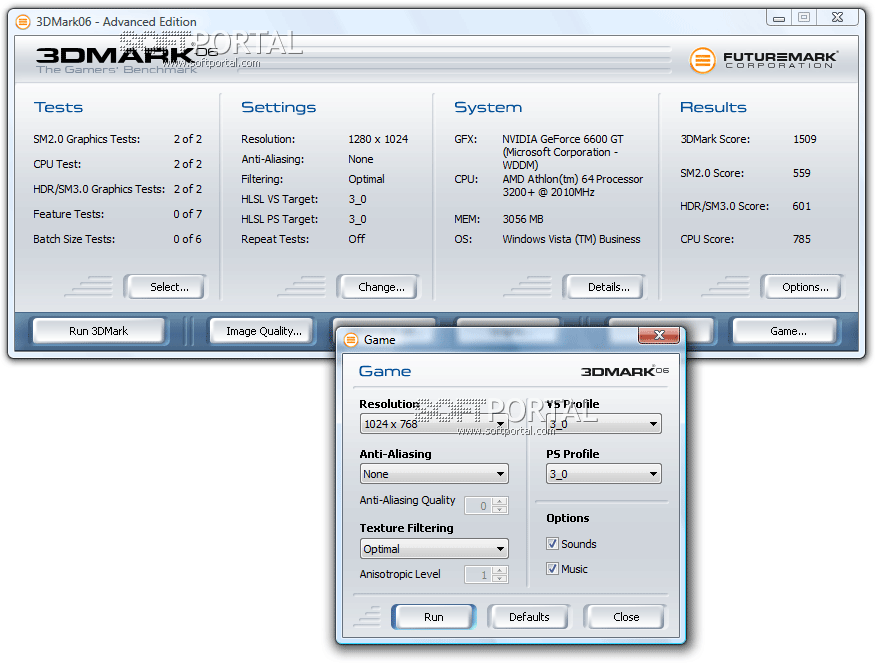The width and height of the screenshot is (876, 666).
Task: Click Run 3DMark button
Action: pos(99,331)
